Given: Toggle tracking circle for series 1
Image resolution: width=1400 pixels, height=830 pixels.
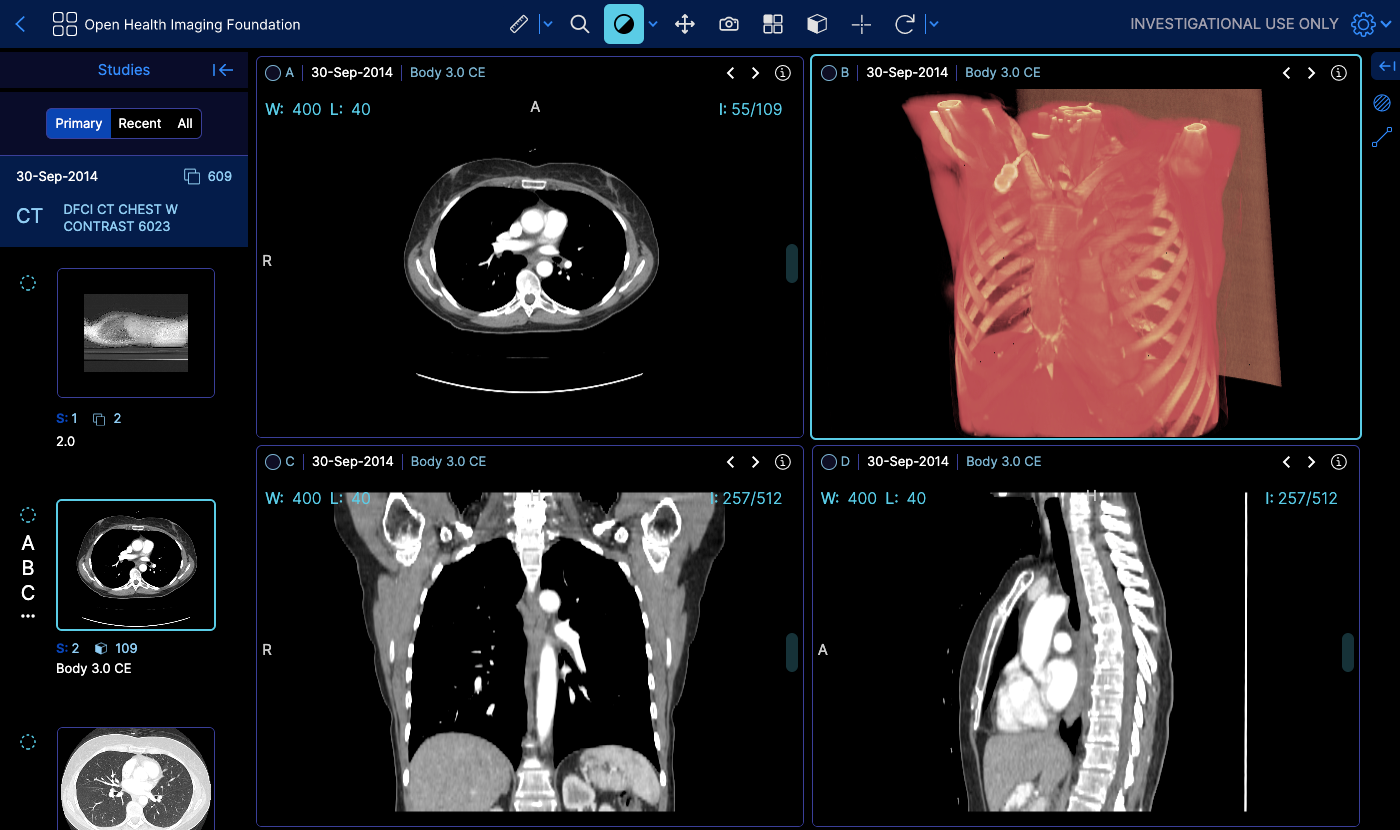Looking at the screenshot, I should click(28, 283).
